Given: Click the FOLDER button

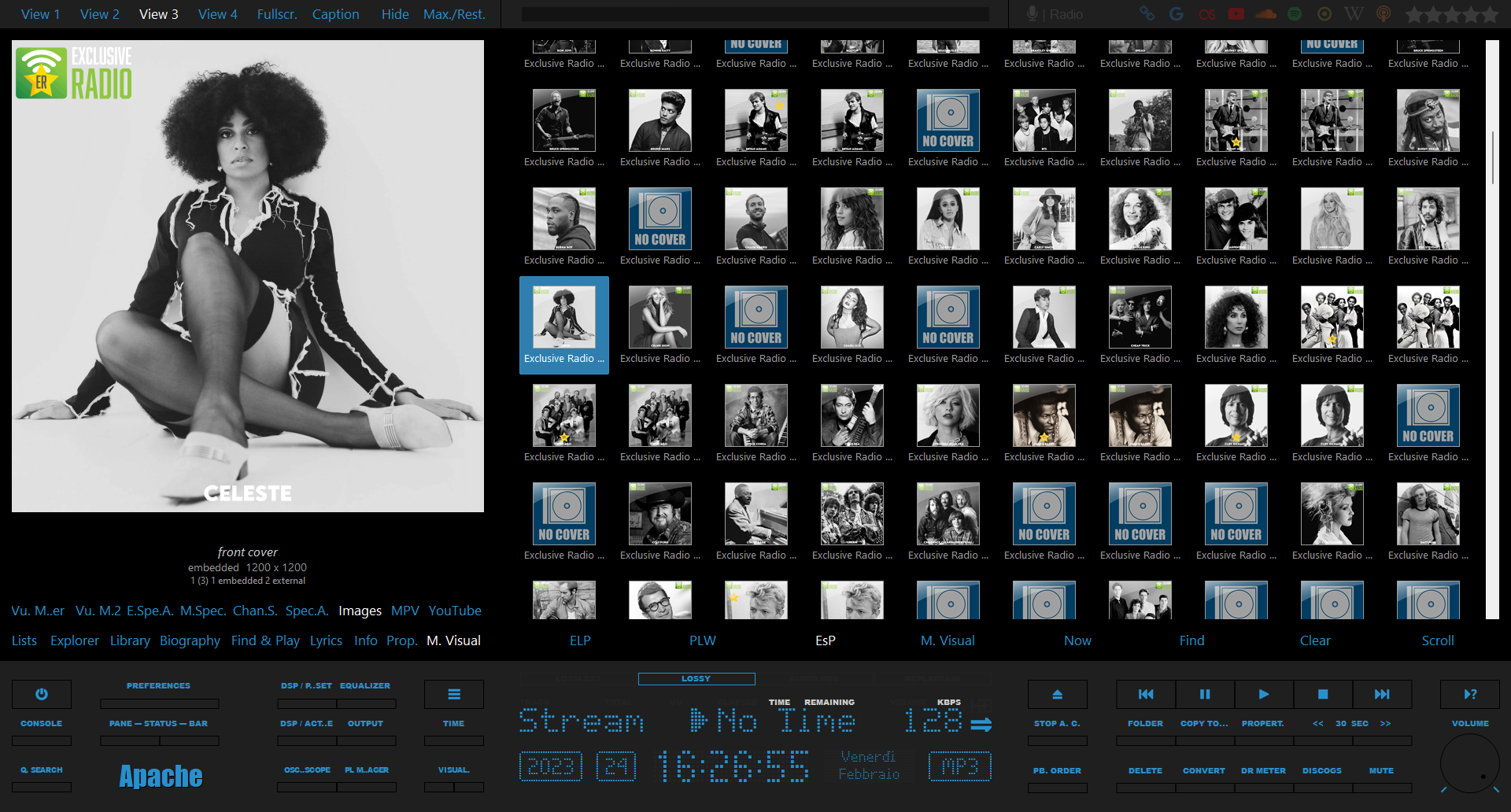Looking at the screenshot, I should 1145,723.
